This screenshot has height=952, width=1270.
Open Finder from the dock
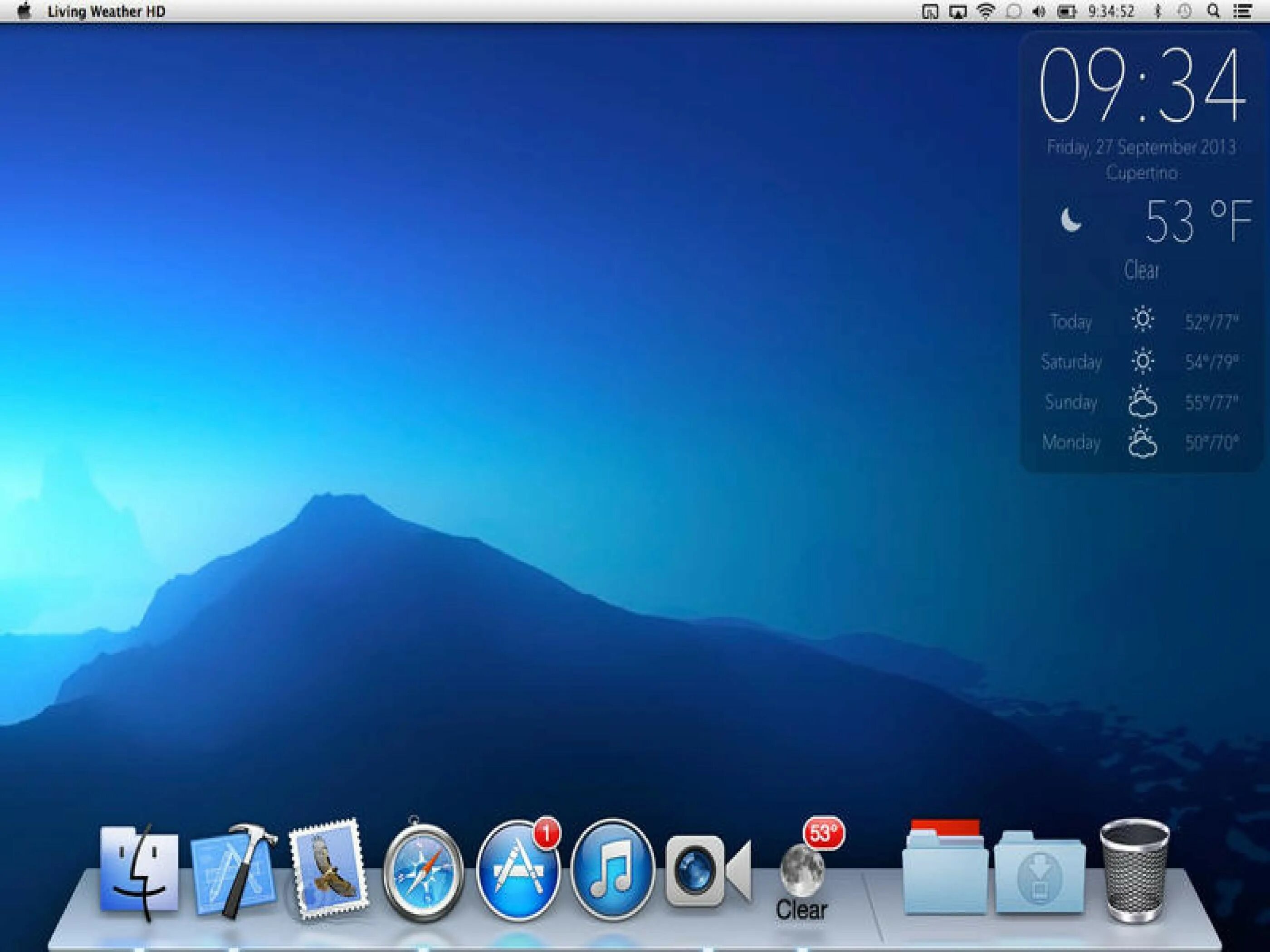(139, 871)
